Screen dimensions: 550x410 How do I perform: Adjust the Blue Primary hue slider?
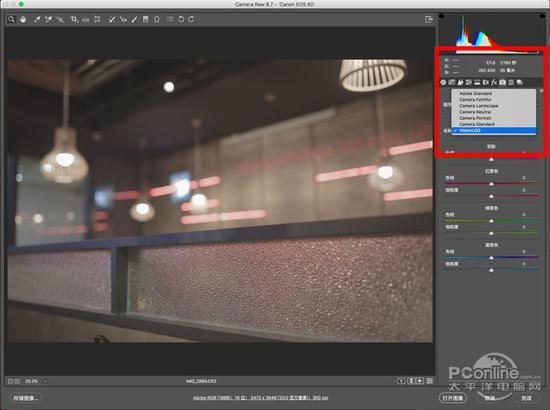[x=491, y=257]
